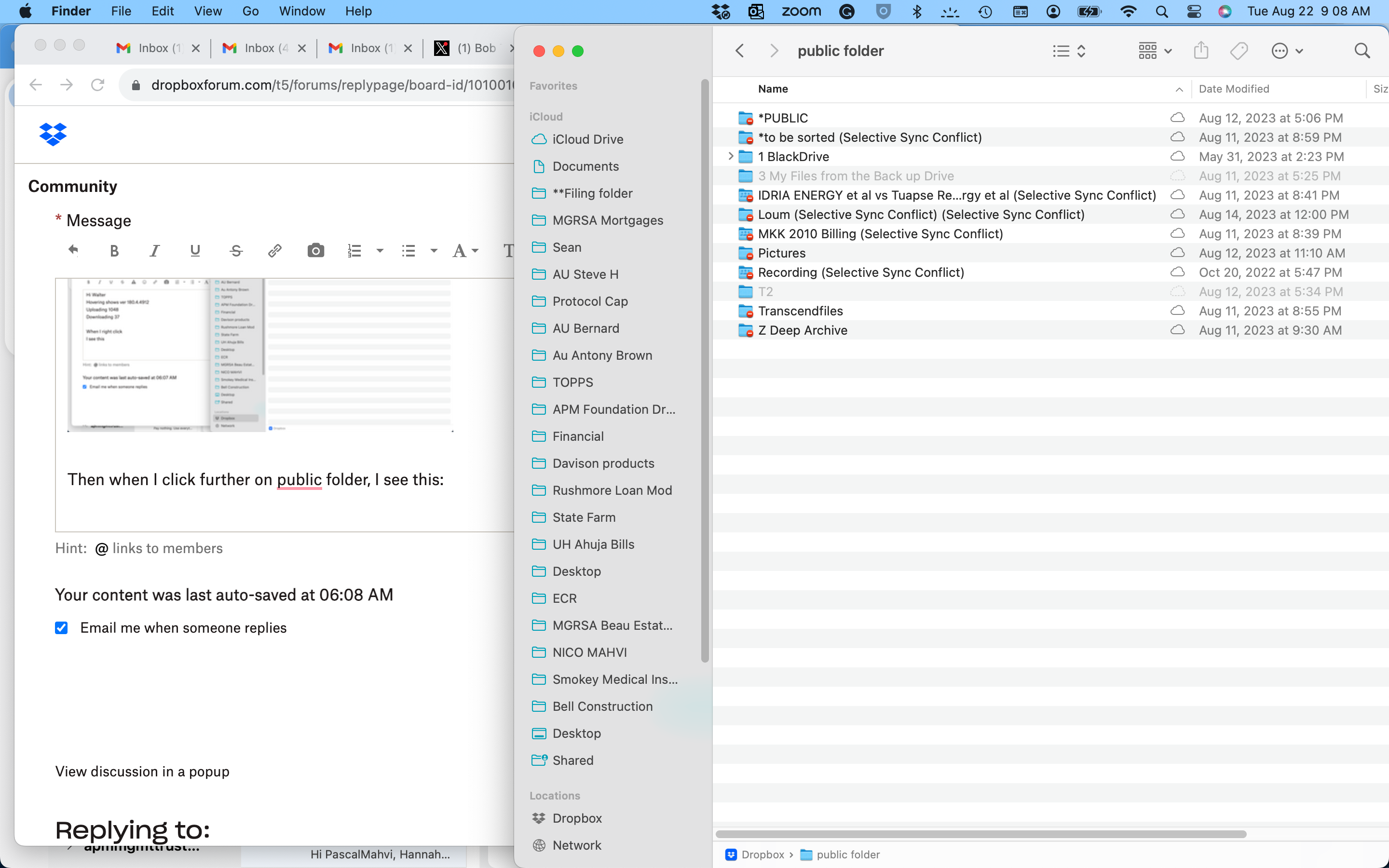
Task: Toggle Email me when someone replies checkbox
Action: pos(61,628)
